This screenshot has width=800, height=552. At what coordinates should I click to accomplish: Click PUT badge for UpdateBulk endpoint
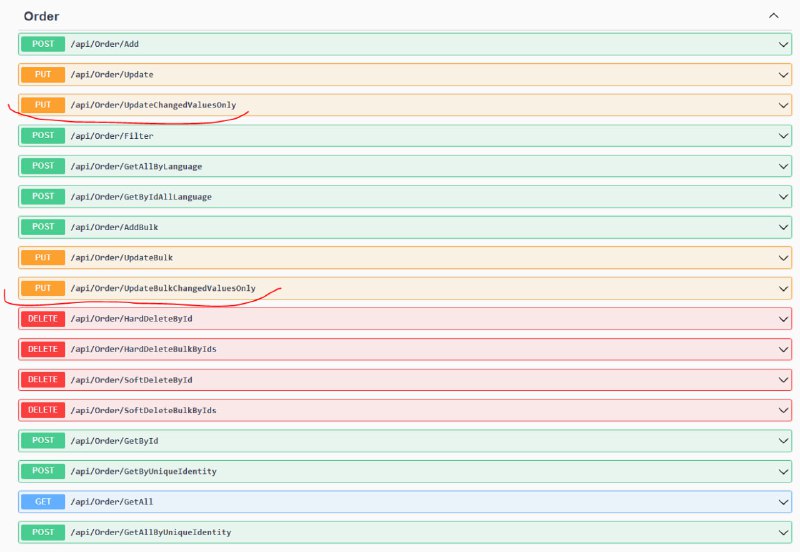(x=43, y=258)
